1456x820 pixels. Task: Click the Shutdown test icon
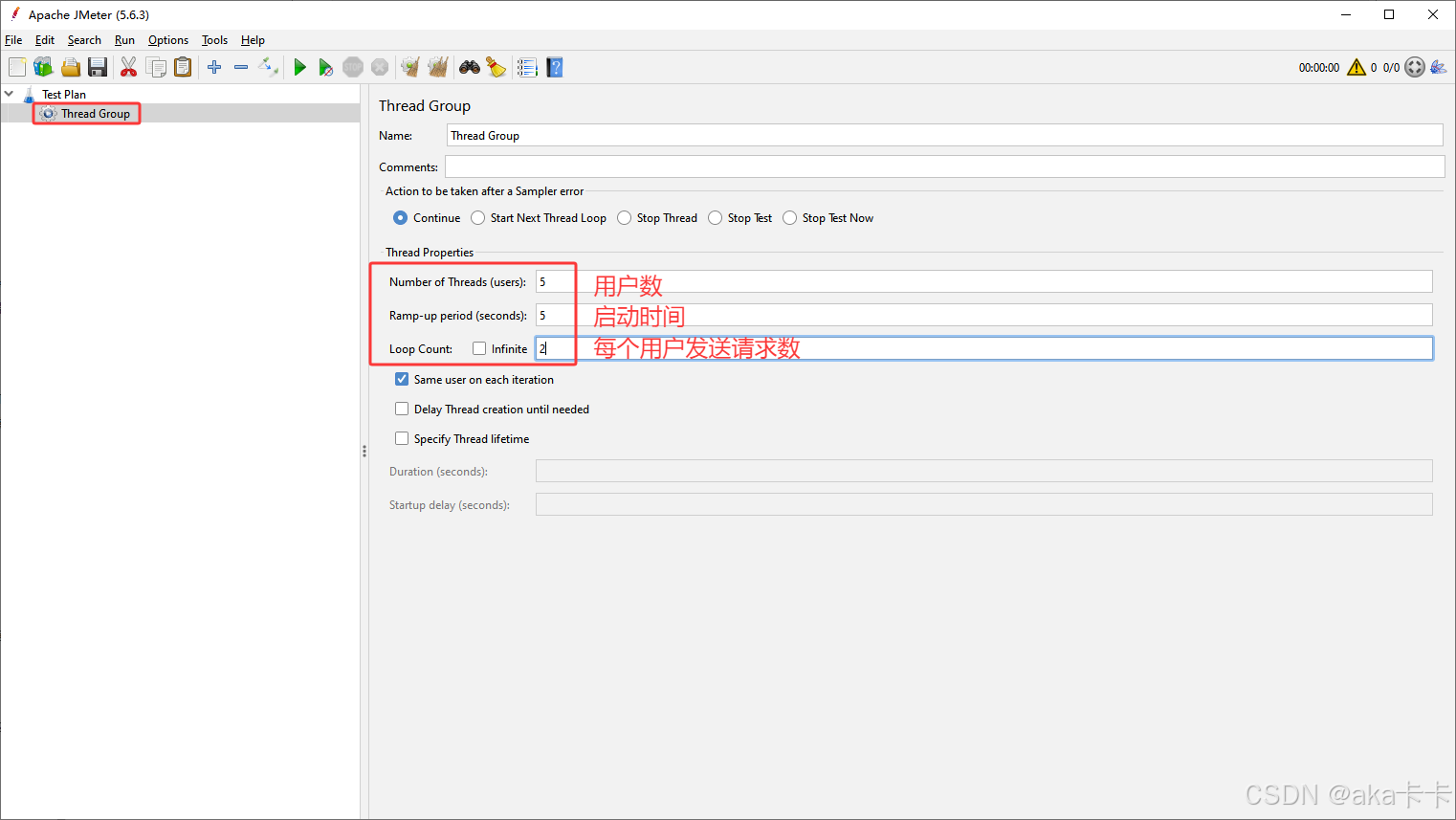(380, 67)
